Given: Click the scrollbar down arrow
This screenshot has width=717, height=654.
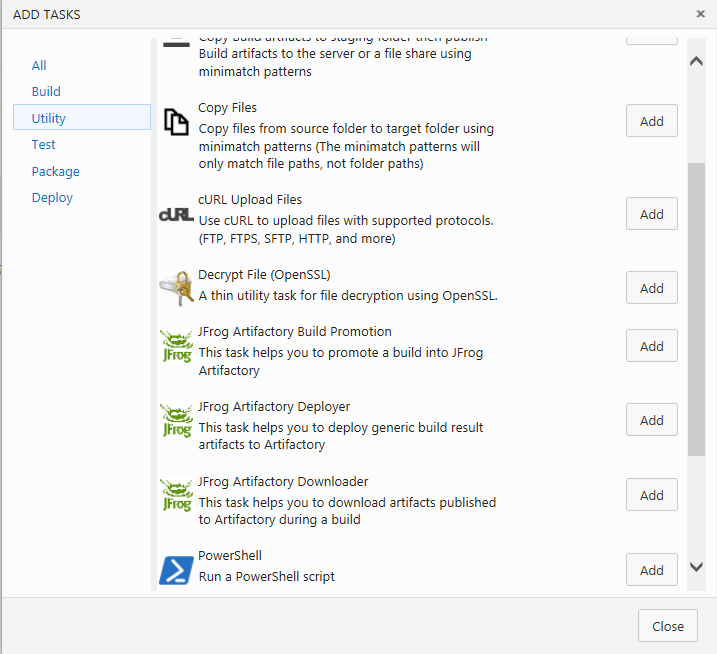Looking at the screenshot, I should pyautogui.click(x=696, y=567).
